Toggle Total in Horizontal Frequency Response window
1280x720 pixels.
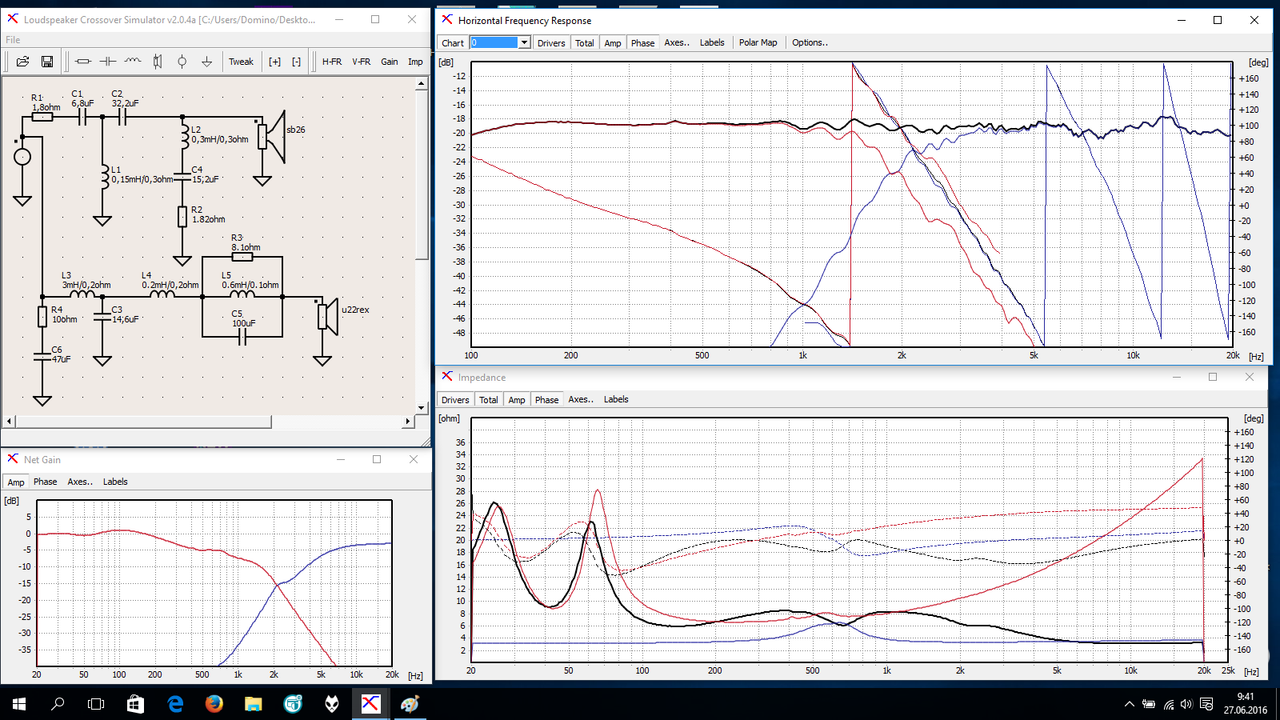[584, 43]
